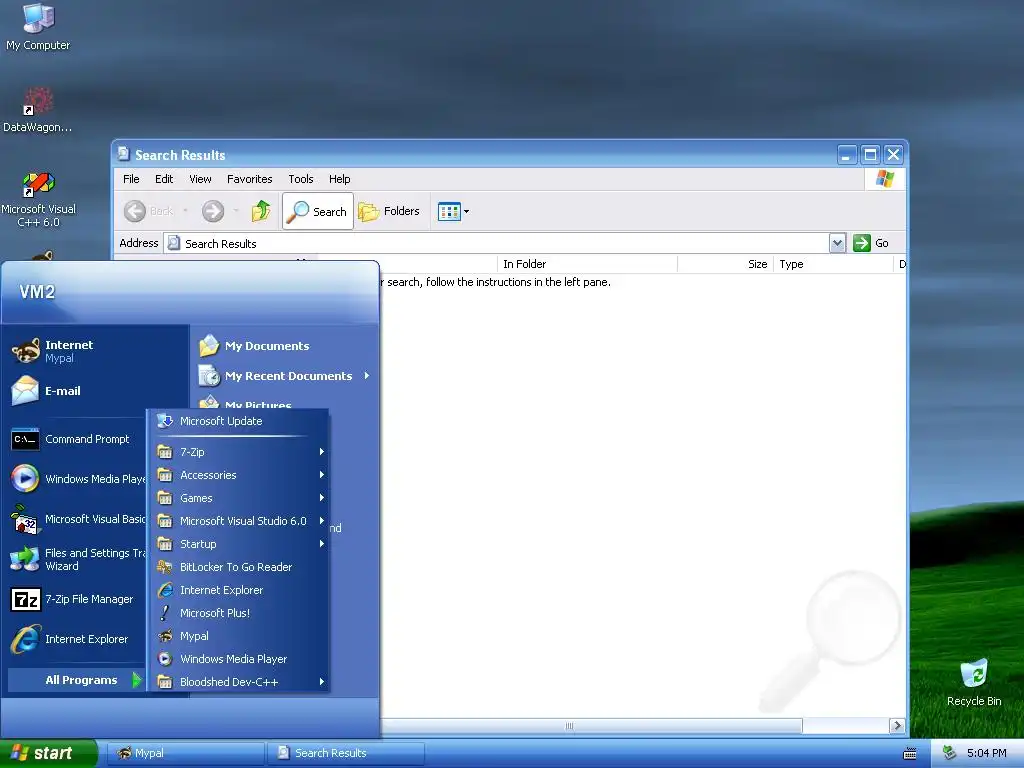Expand Microsoft Visual Studio 6.0 folder
This screenshot has width=1024, height=768.
240,520
